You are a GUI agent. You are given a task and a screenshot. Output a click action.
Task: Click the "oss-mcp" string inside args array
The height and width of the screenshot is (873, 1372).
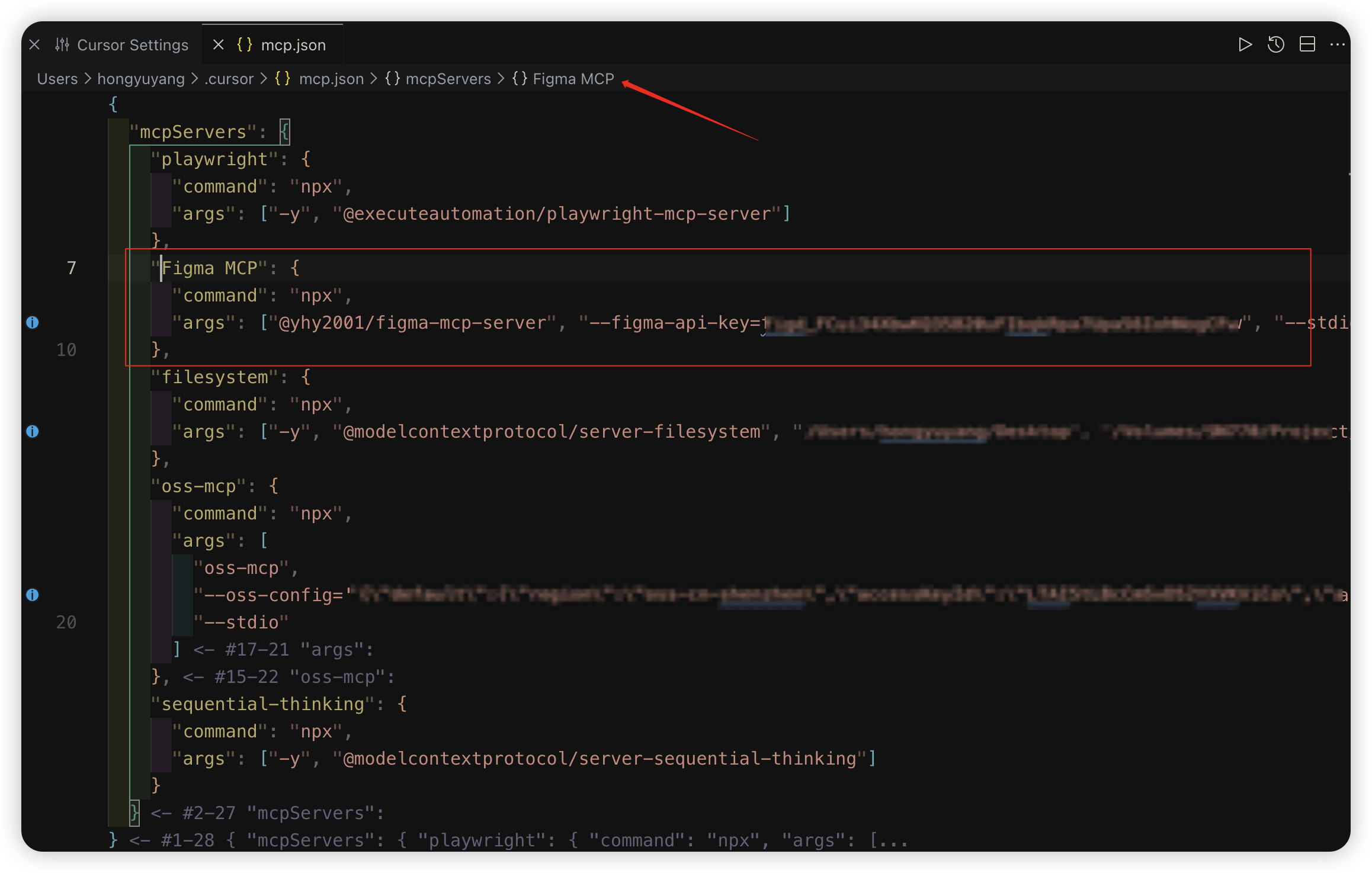[241, 567]
